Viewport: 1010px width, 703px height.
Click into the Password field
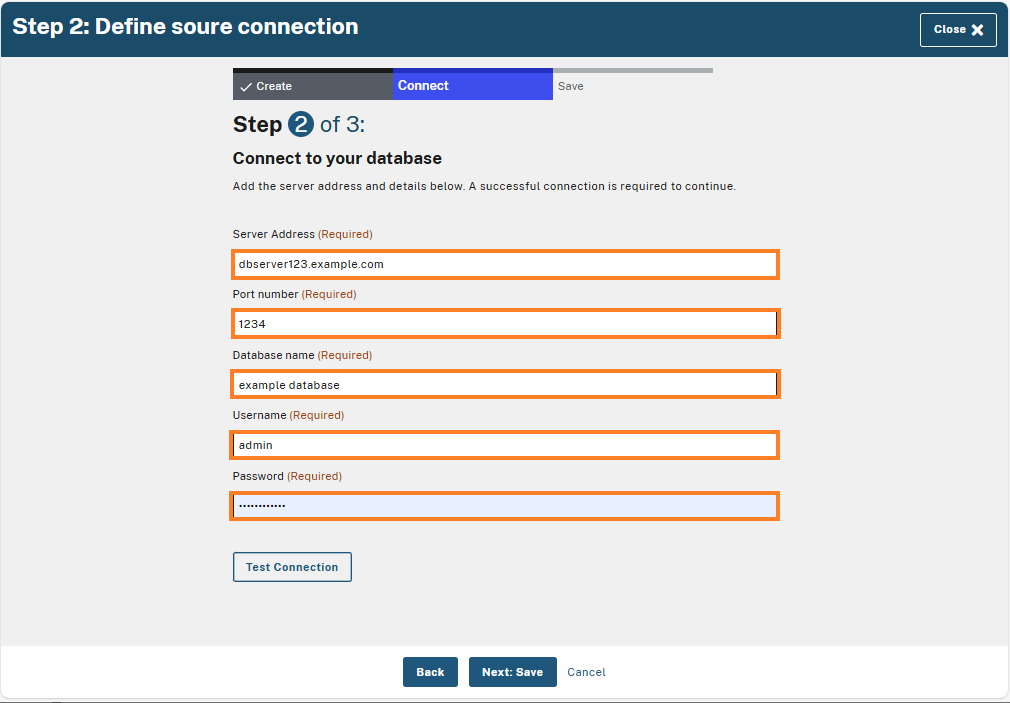(505, 505)
